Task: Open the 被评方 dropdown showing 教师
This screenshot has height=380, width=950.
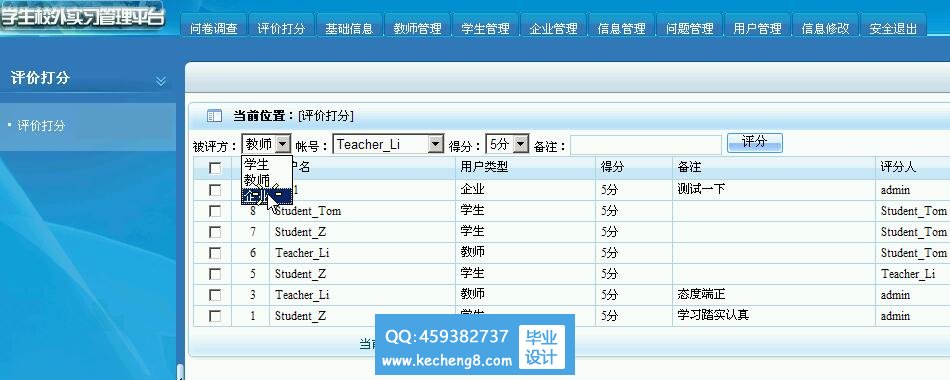Action: click(267, 144)
